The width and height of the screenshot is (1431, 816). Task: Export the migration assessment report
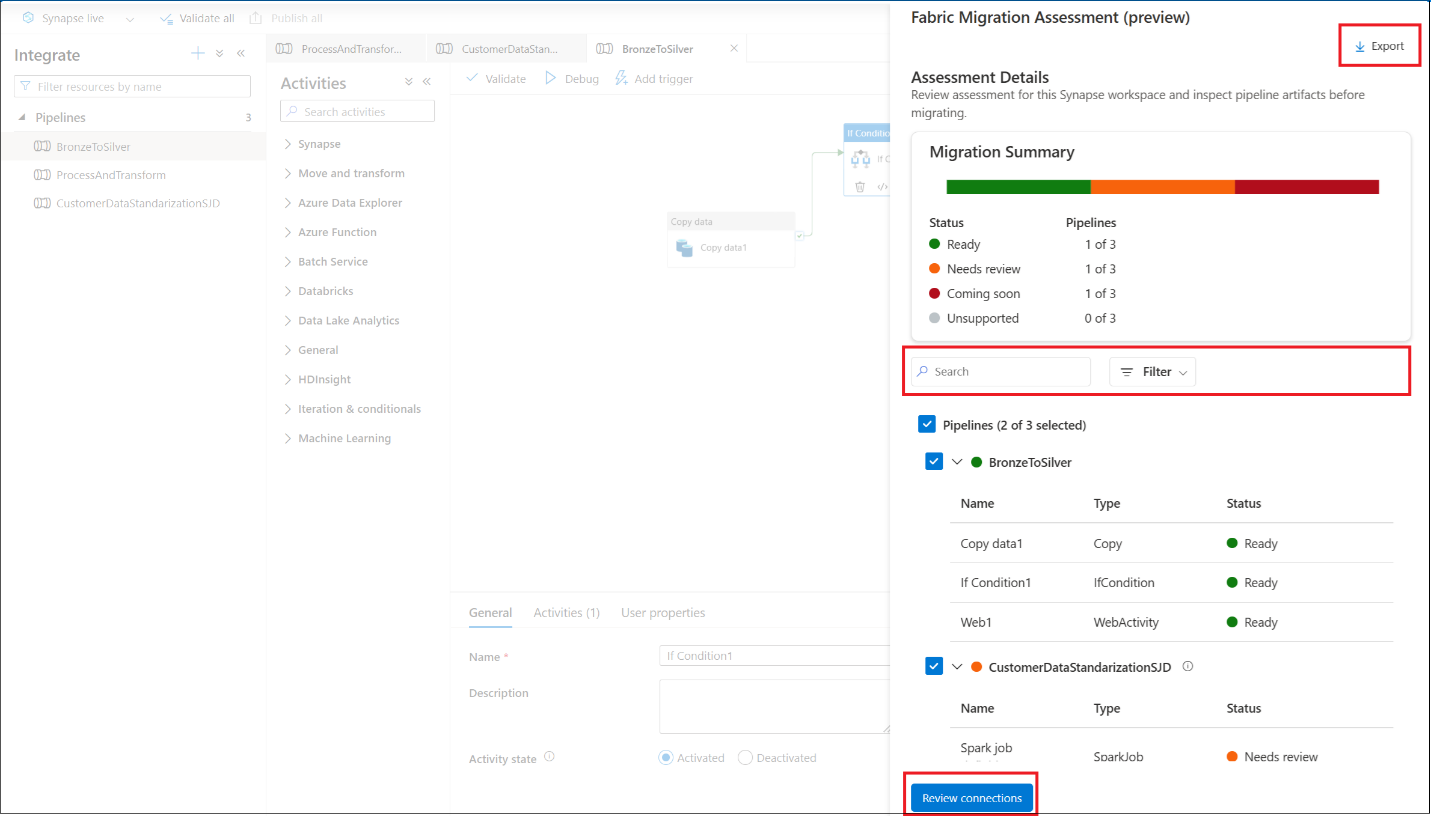tap(1379, 45)
